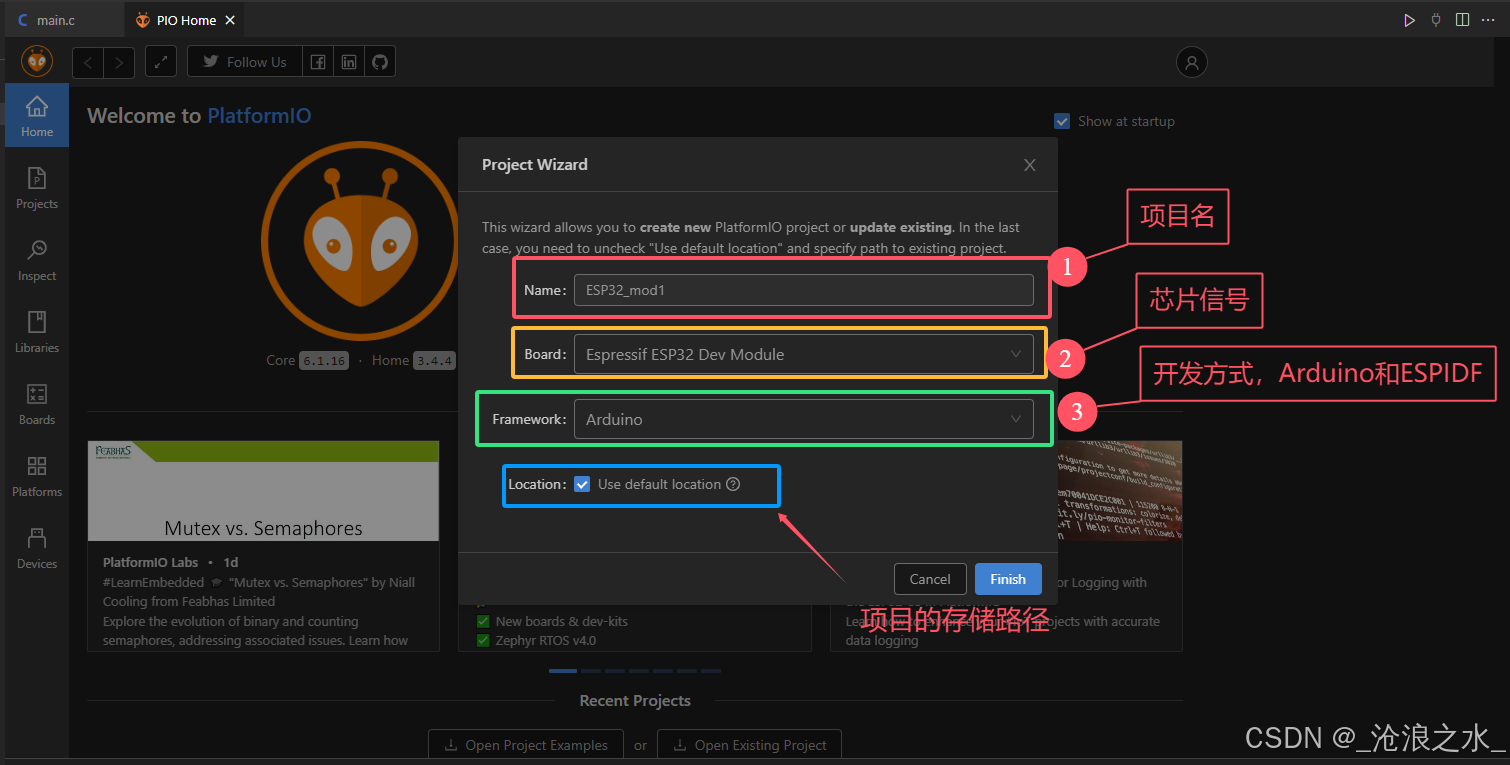Close the PIO Home tab
Viewport: 1510px width, 765px height.
[x=230, y=20]
